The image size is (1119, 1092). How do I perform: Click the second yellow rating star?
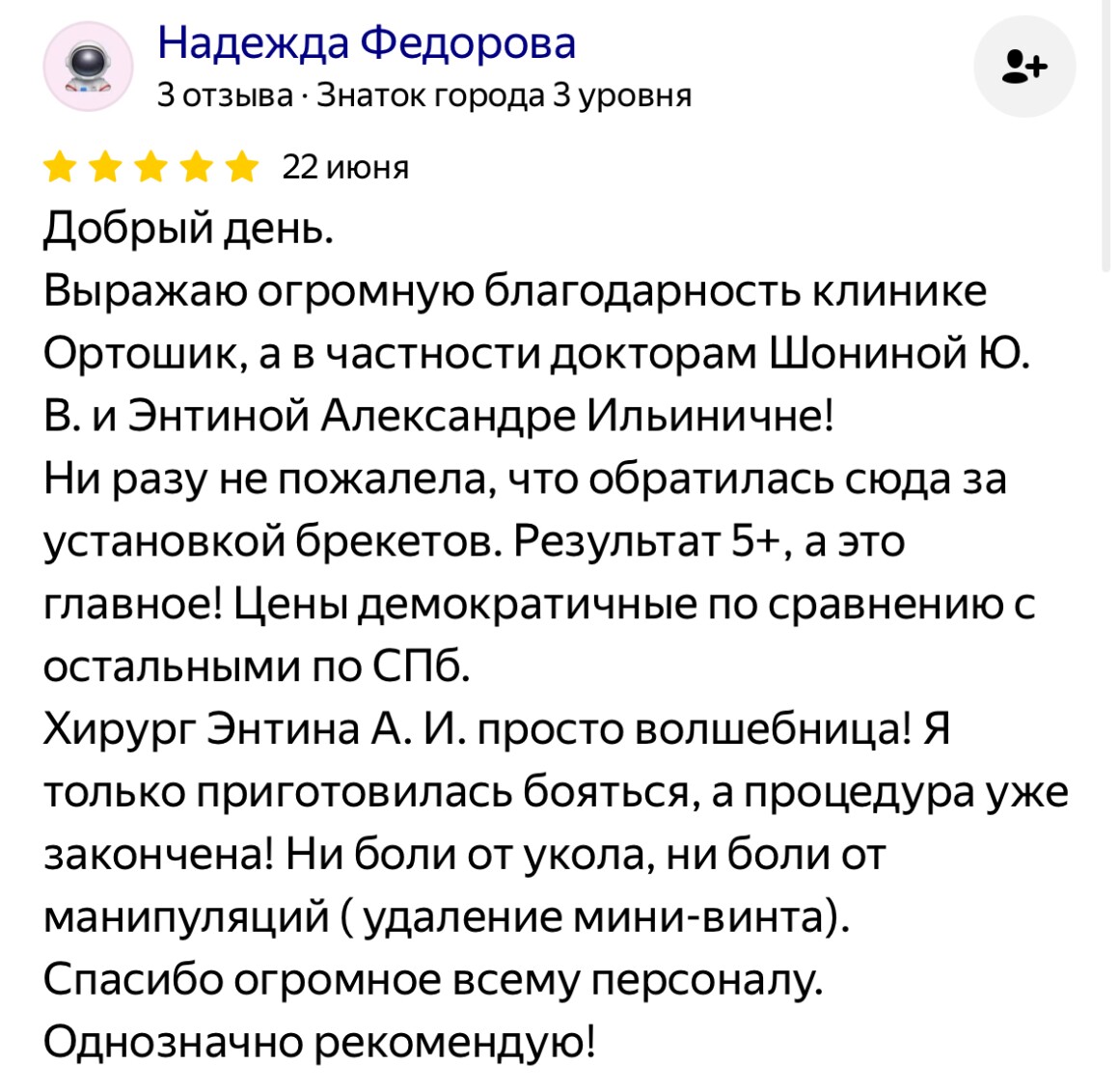point(105,167)
